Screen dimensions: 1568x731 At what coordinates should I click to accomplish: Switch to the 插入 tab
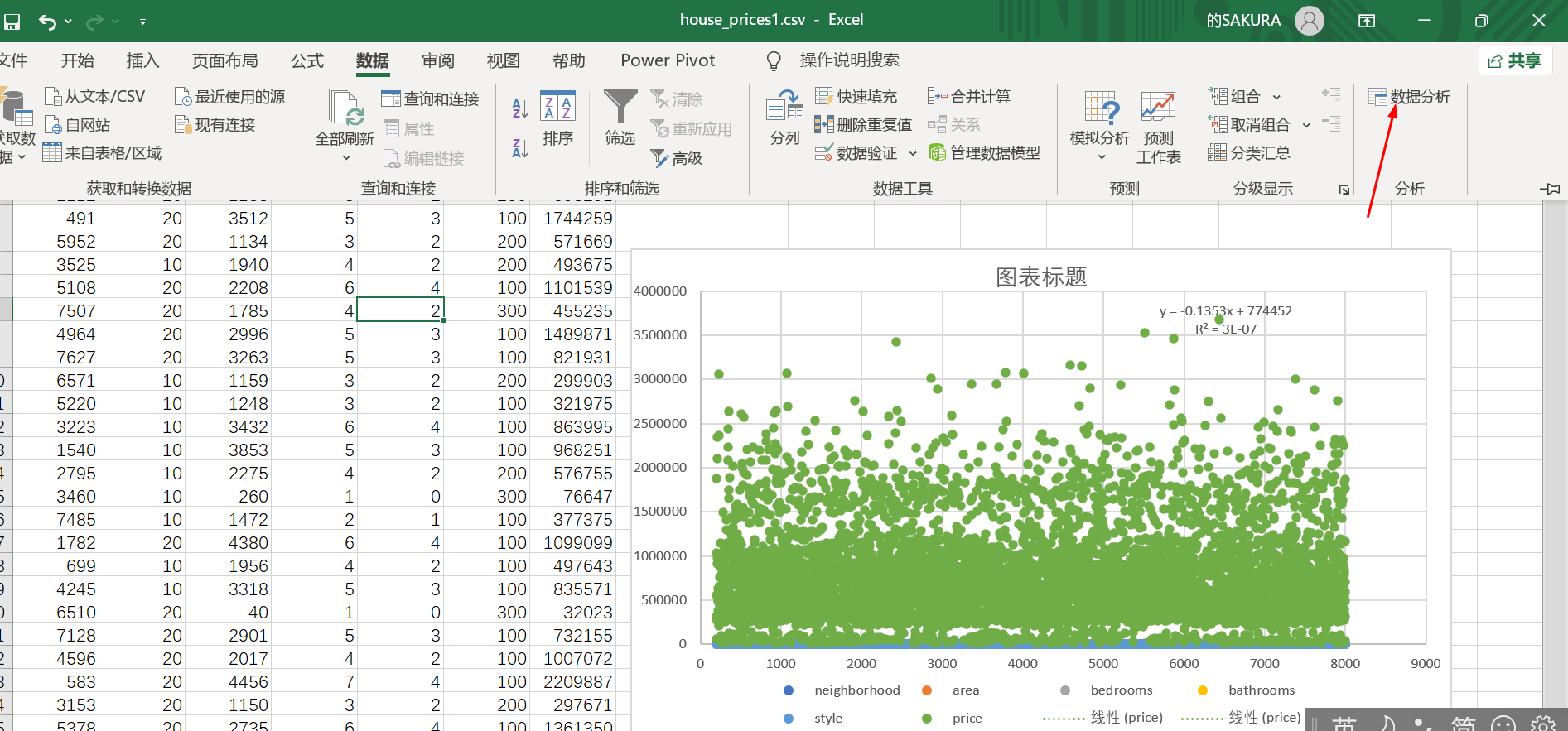(x=142, y=60)
